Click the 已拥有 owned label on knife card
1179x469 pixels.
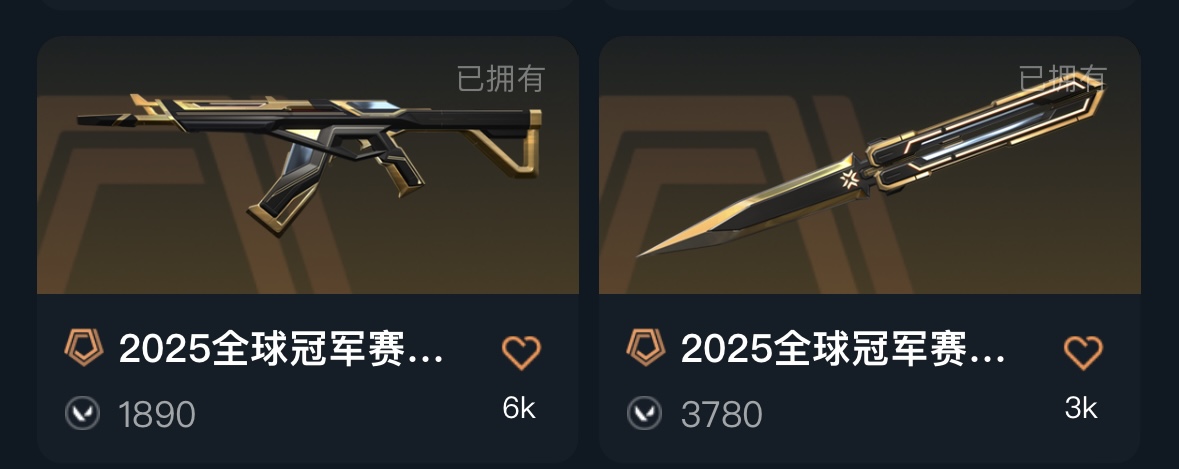[x=1063, y=77]
